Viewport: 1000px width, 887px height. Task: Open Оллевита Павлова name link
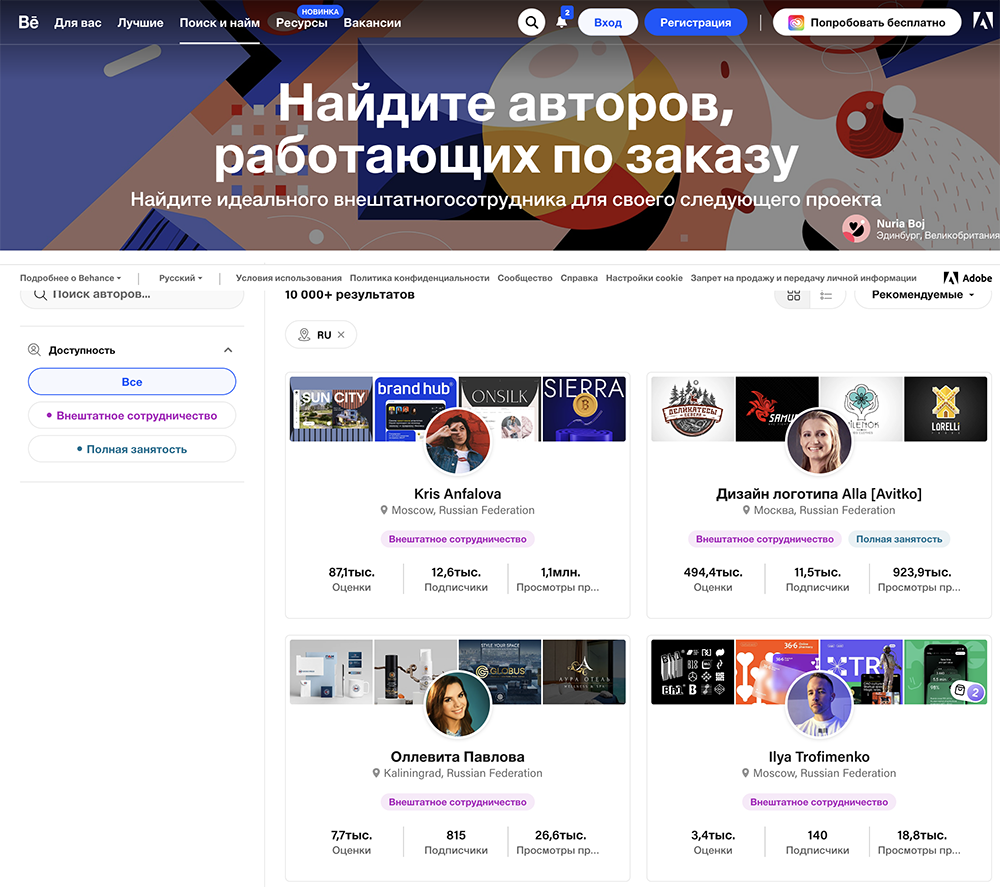coord(458,757)
